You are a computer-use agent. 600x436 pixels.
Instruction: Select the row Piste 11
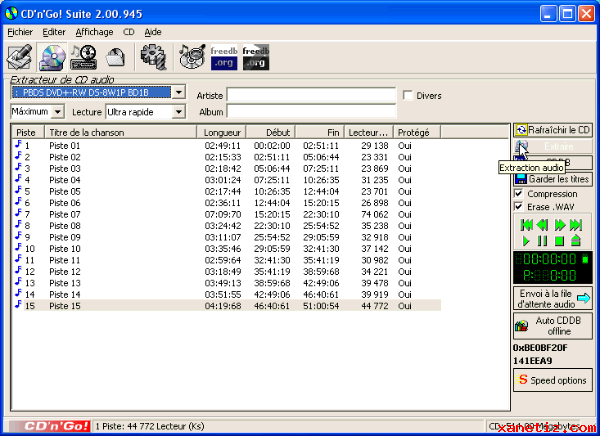[227, 260]
